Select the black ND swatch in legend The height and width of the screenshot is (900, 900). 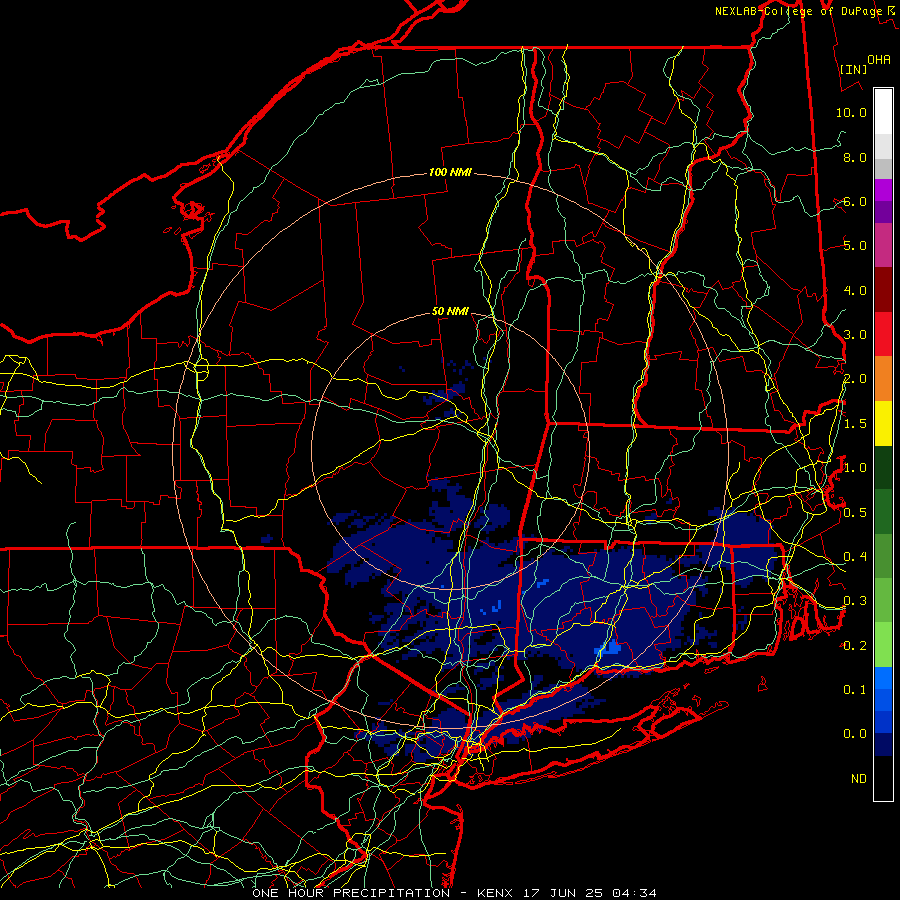[x=883, y=778]
